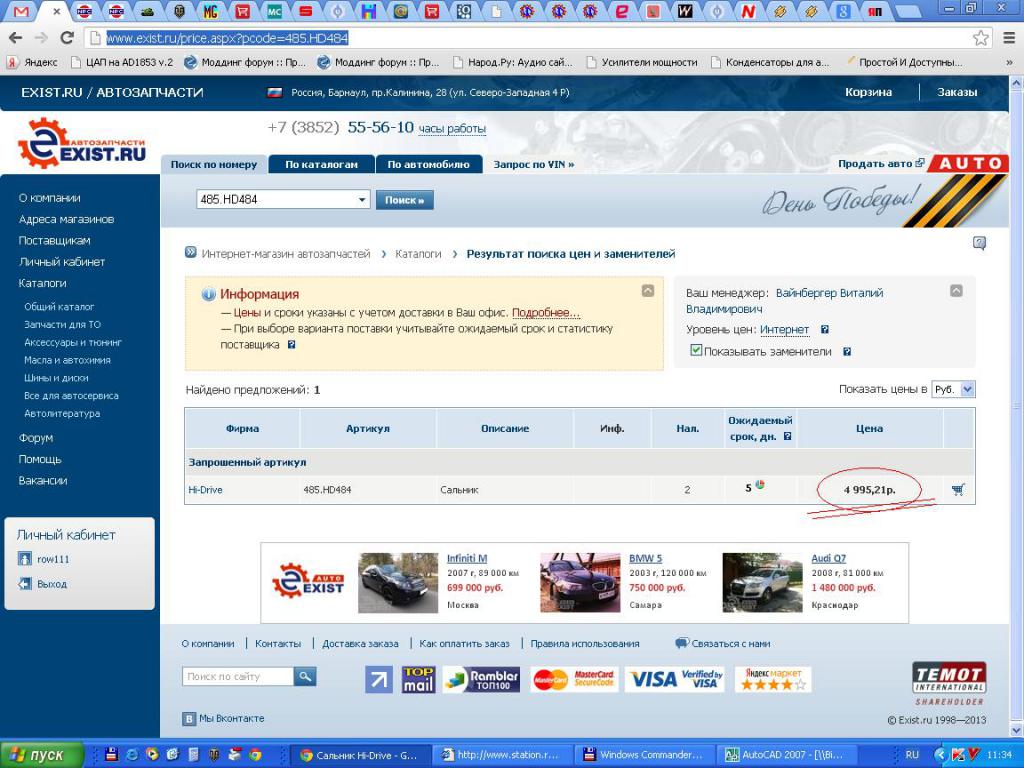Click browser back arrow
The height and width of the screenshot is (768, 1024).
15,38
